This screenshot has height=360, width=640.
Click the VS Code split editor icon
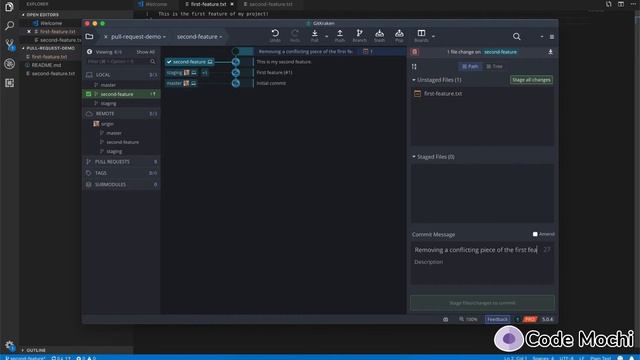coord(621,4)
